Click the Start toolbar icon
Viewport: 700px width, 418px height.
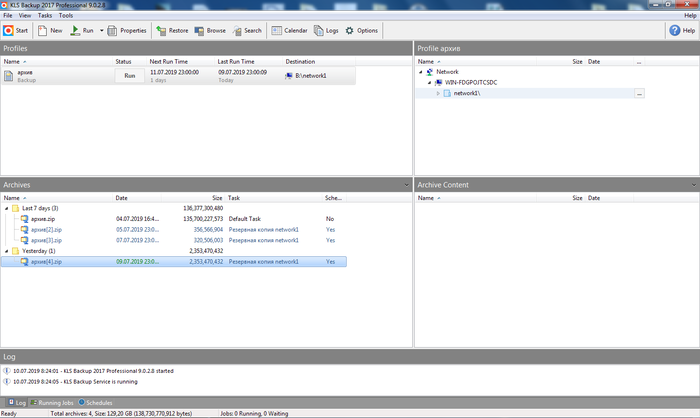15,31
